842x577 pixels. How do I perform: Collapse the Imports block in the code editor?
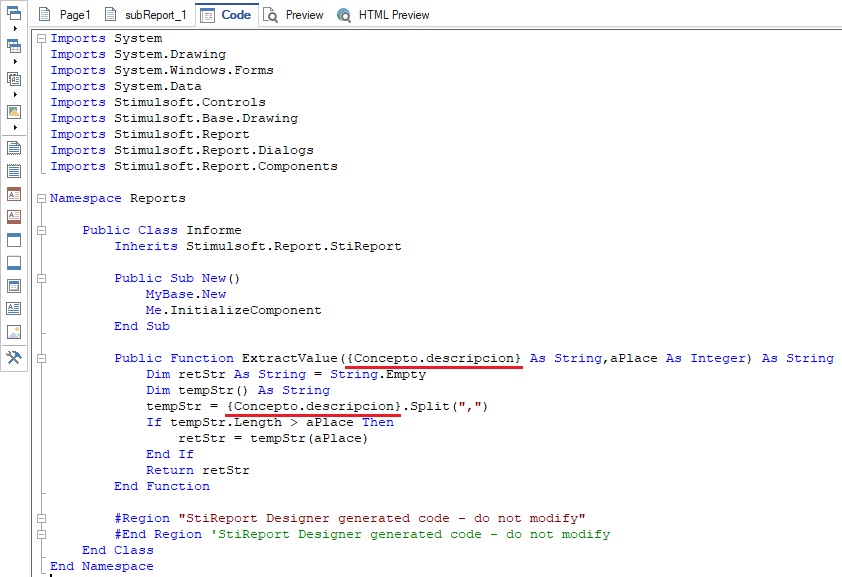[x=40, y=38]
